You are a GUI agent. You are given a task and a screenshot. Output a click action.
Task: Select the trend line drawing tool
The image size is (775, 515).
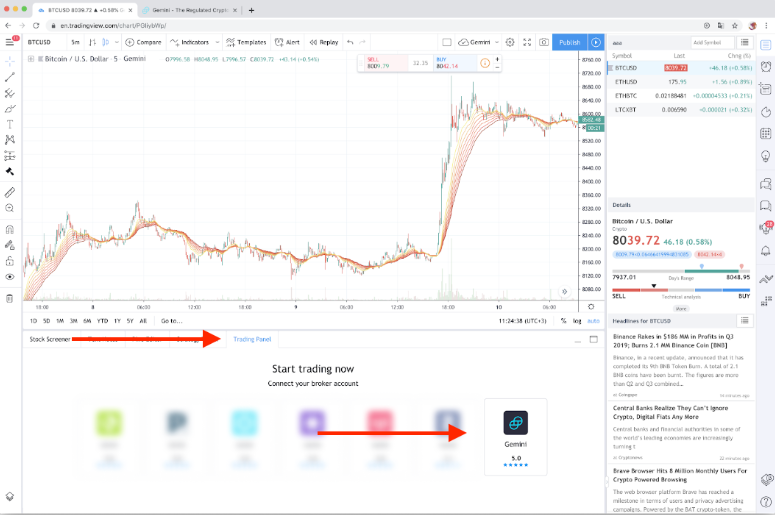9,77
